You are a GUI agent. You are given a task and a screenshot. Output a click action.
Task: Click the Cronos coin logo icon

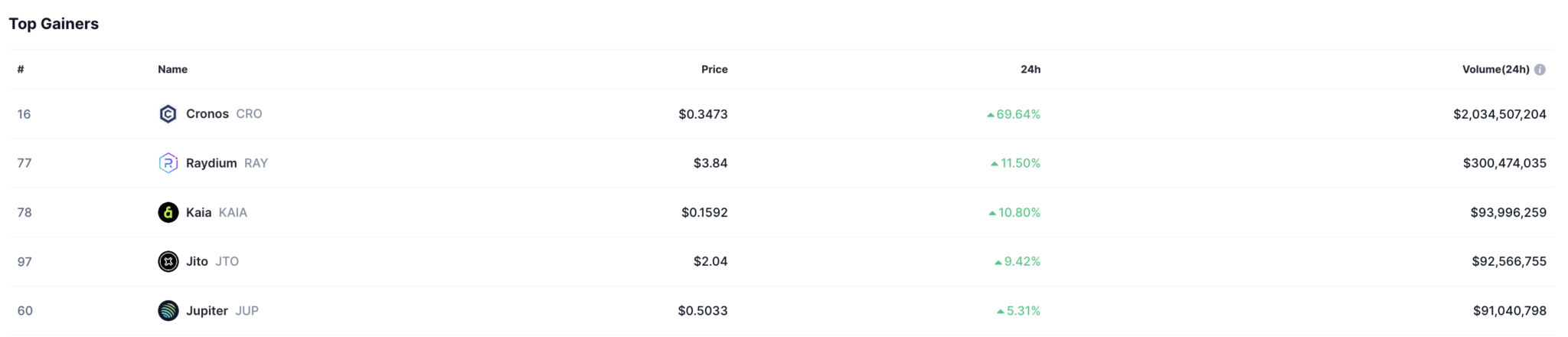click(x=168, y=114)
